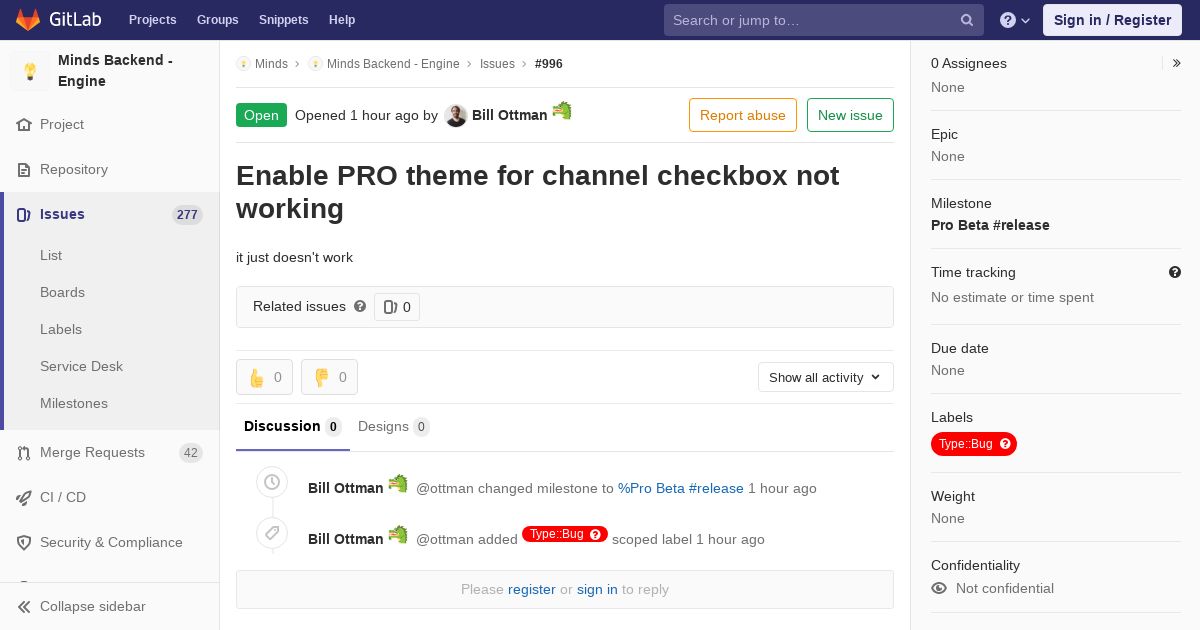This screenshot has height=630, width=1200.
Task: Click the CI / CD rocket icon
Action: click(x=24, y=498)
